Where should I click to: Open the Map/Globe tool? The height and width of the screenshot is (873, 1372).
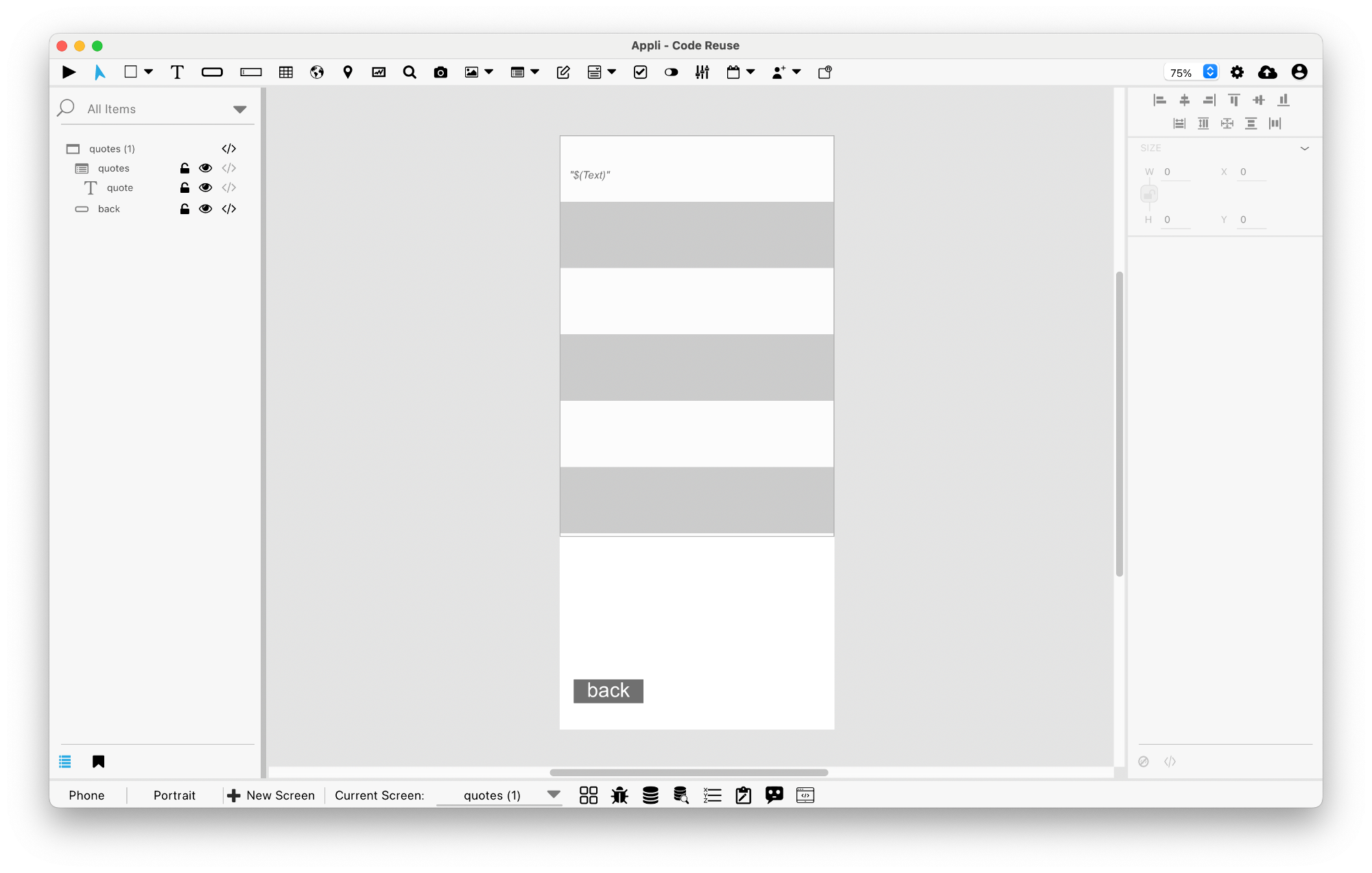click(x=316, y=72)
